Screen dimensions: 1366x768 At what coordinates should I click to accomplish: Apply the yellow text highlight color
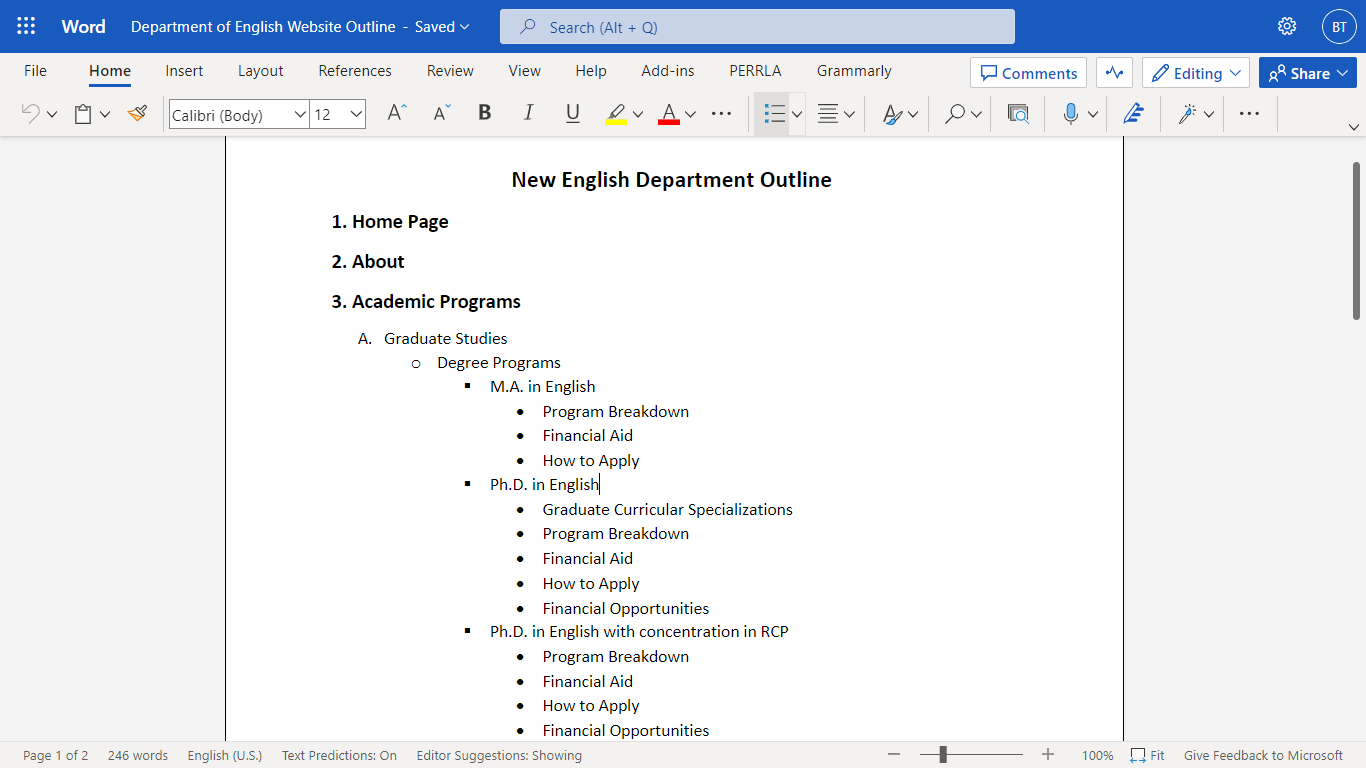616,114
